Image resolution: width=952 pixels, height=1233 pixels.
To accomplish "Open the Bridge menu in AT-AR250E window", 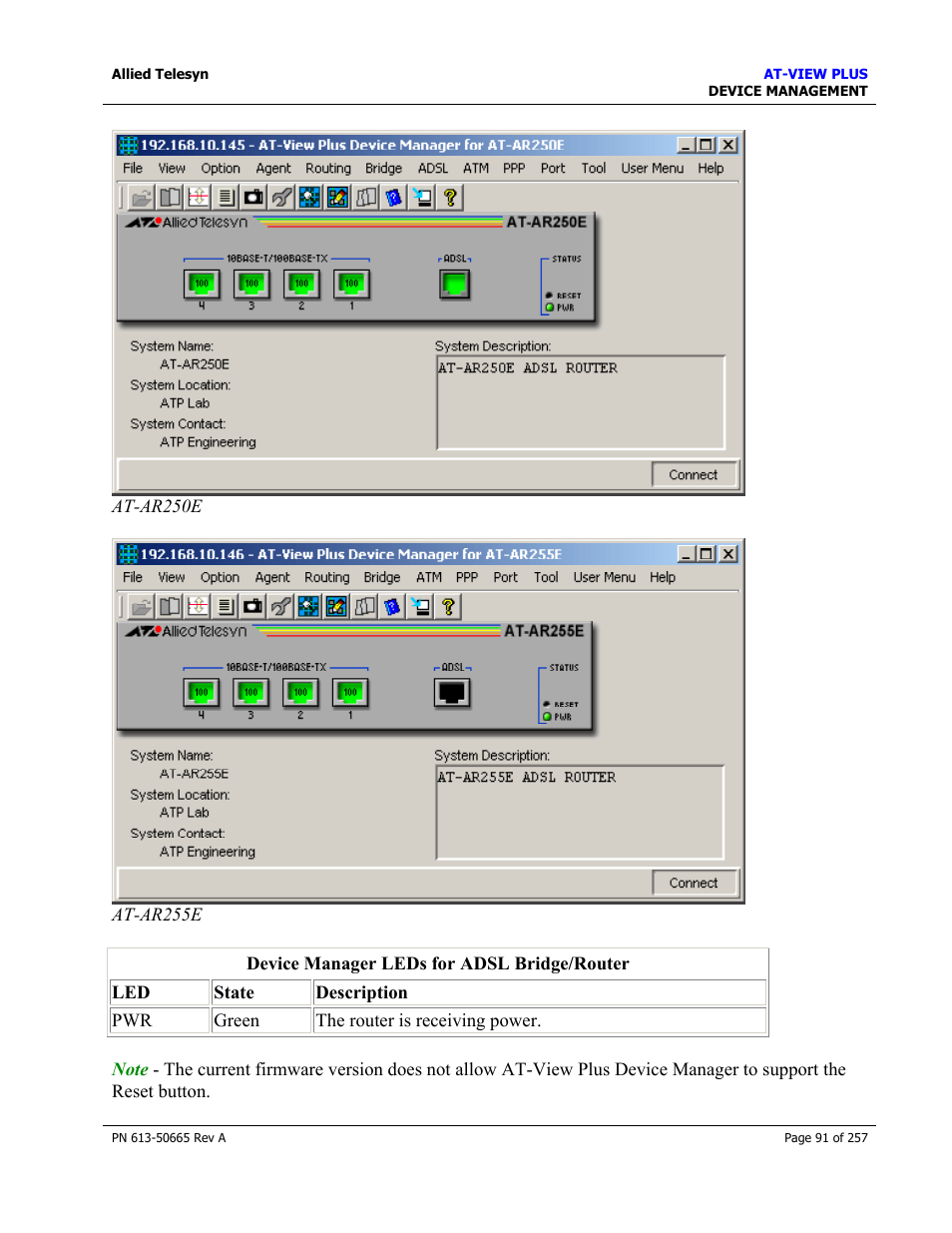I will [383, 169].
